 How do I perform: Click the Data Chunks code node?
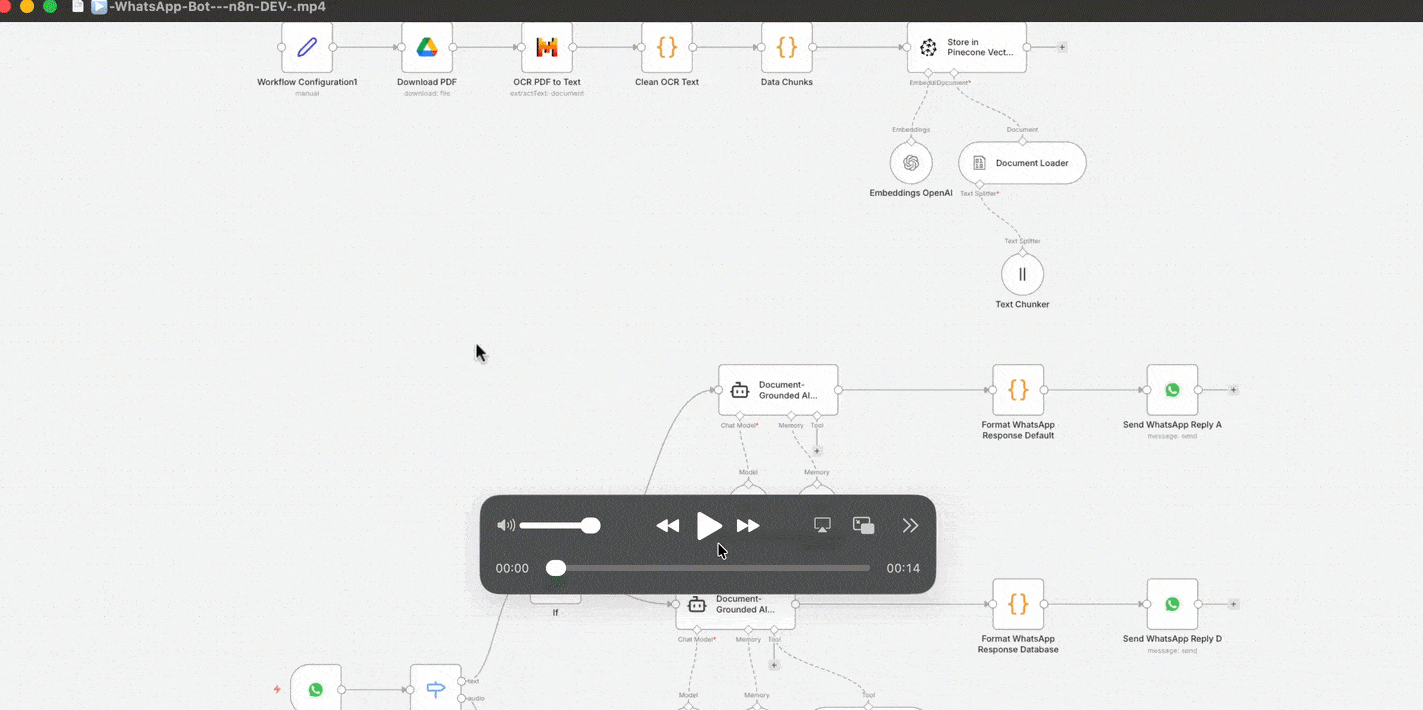coord(787,47)
